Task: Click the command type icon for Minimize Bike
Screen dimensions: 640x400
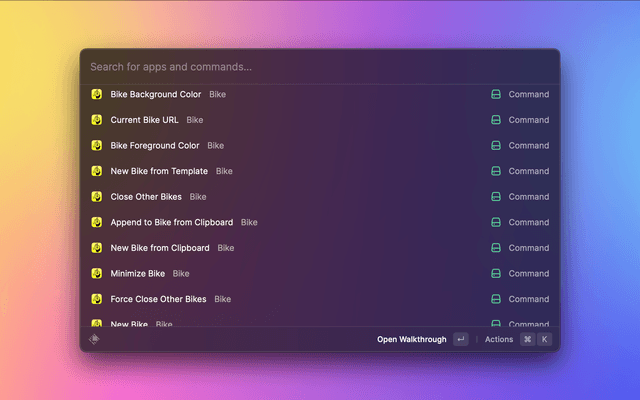Action: coord(495,273)
